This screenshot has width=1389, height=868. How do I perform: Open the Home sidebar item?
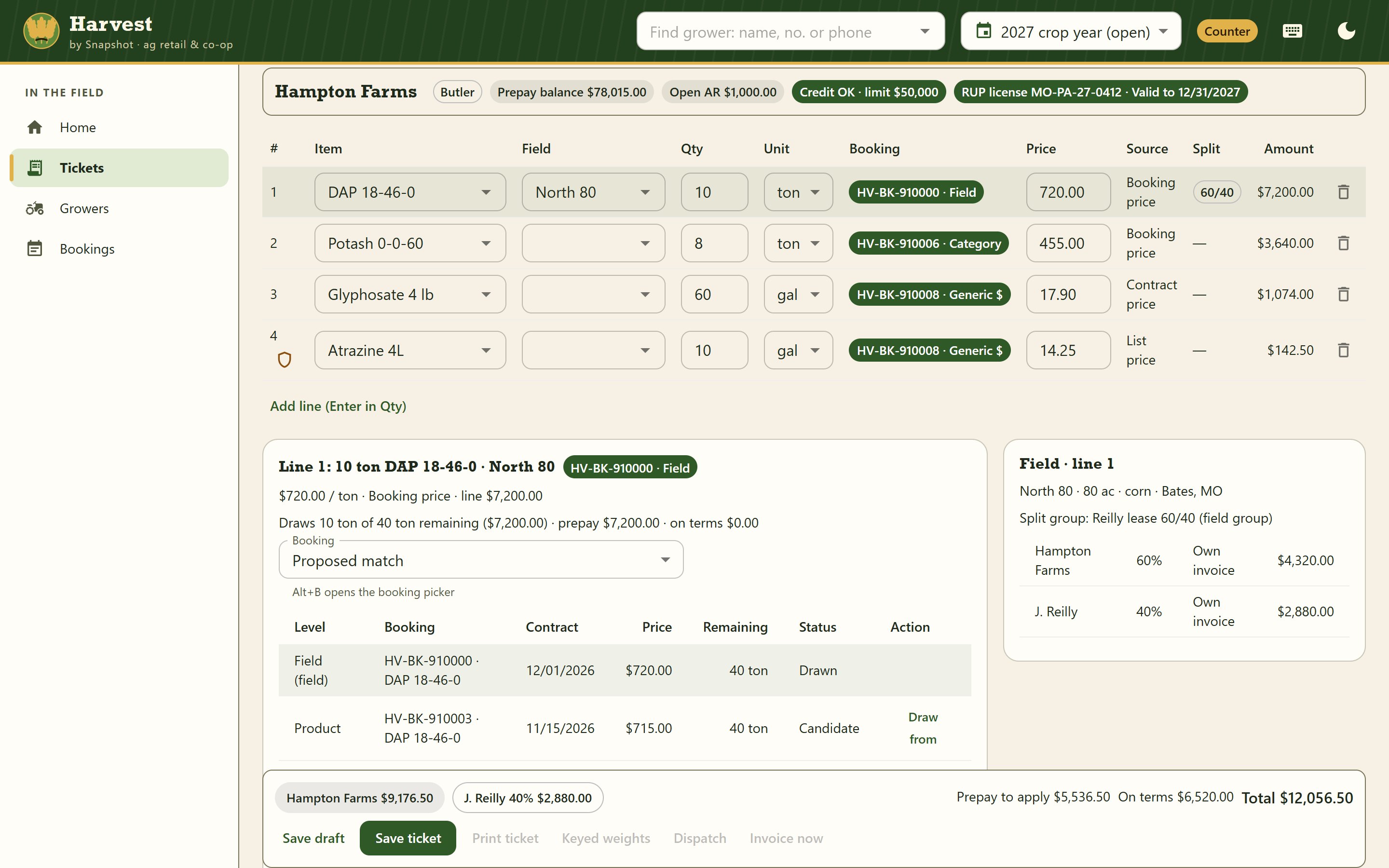pyautogui.click(x=120, y=127)
